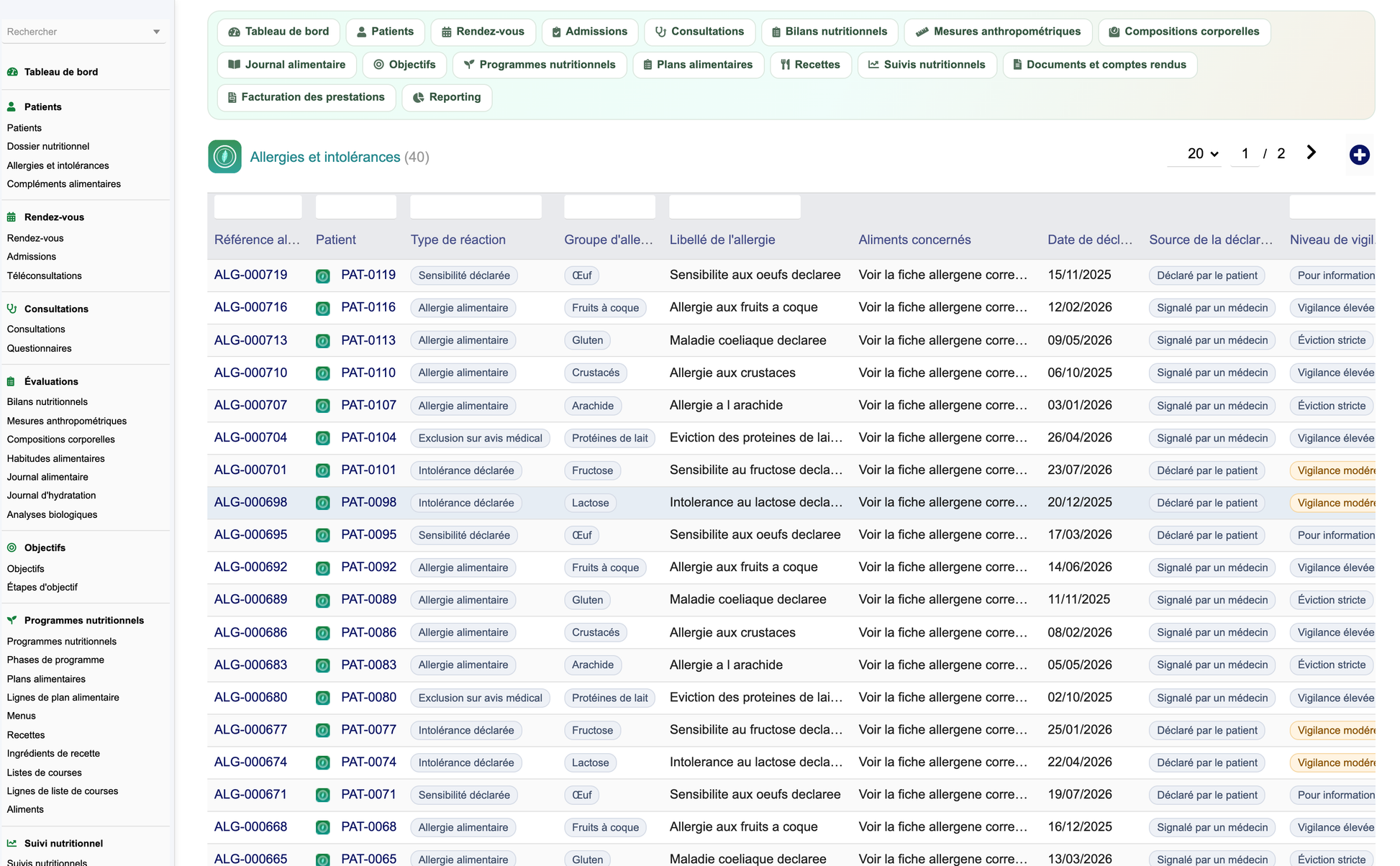
Task: Open the 20 rows per page selector
Action: pyautogui.click(x=1194, y=153)
